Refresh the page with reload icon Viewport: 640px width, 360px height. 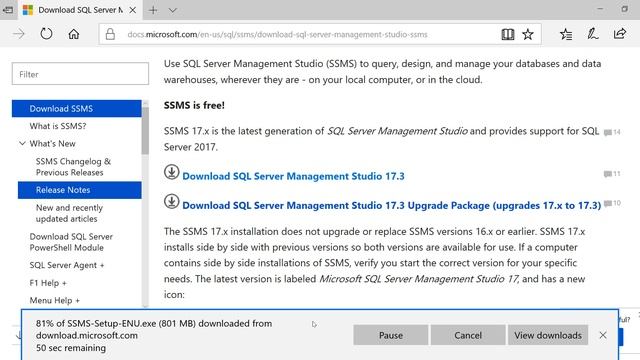click(46, 34)
